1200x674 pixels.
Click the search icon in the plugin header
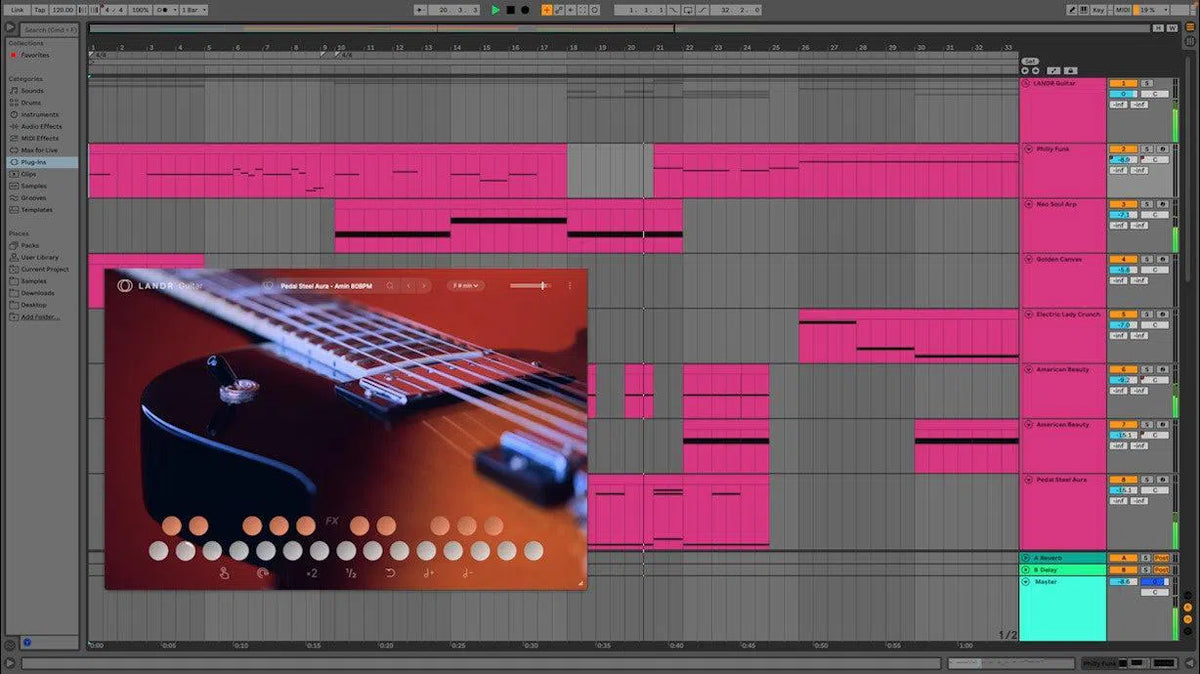388,284
